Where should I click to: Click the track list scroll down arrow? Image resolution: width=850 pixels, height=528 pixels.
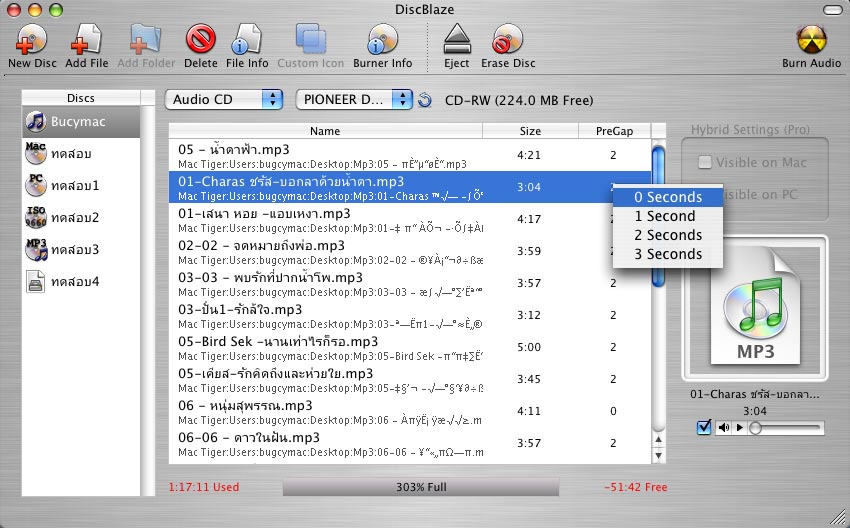click(658, 455)
